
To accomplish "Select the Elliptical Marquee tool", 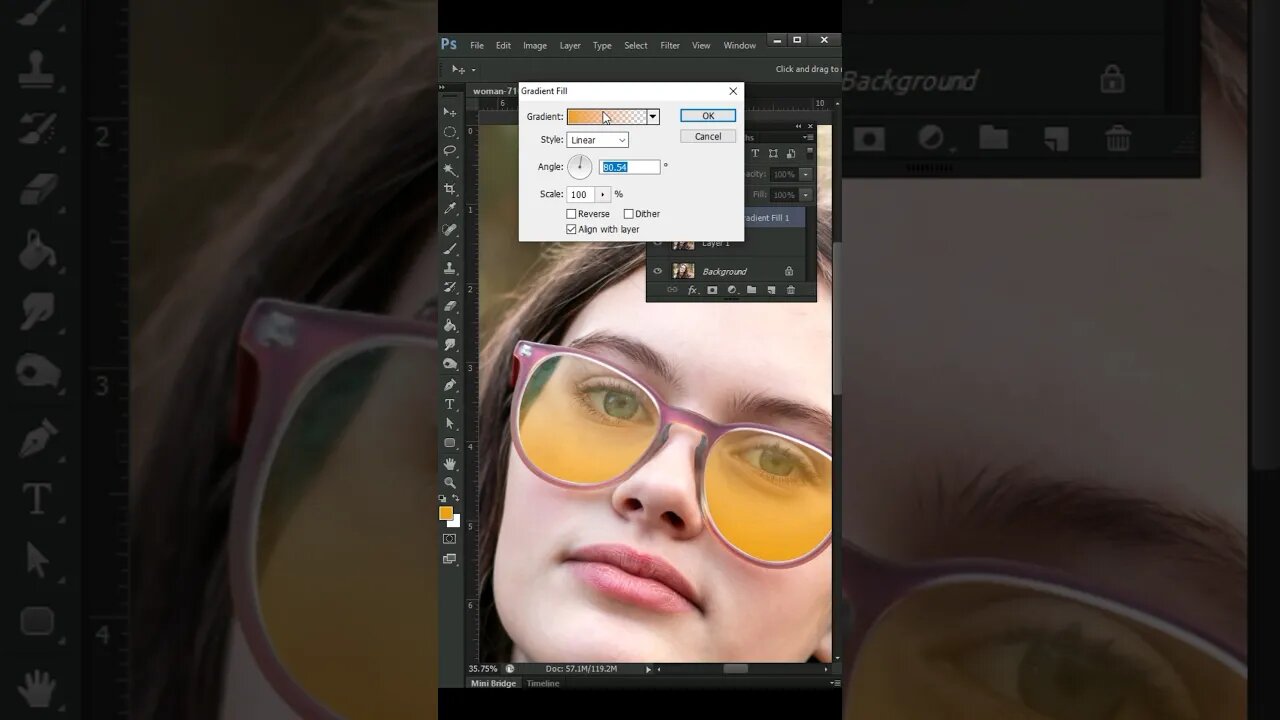I will (450, 131).
